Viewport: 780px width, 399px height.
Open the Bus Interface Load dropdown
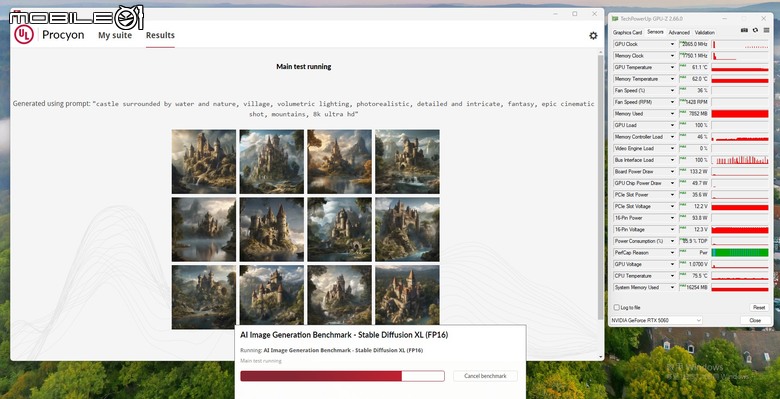point(673,160)
